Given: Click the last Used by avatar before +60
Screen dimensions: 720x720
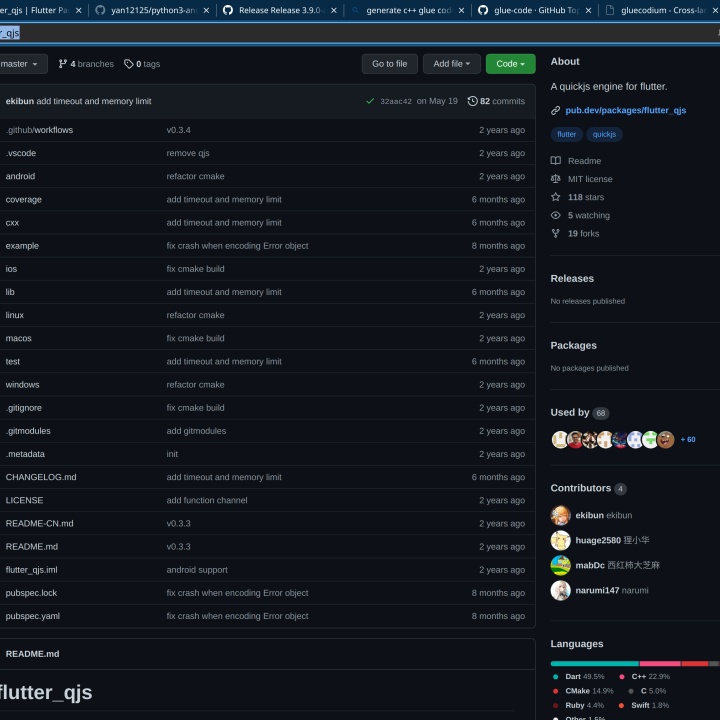Looking at the screenshot, I should [665, 439].
